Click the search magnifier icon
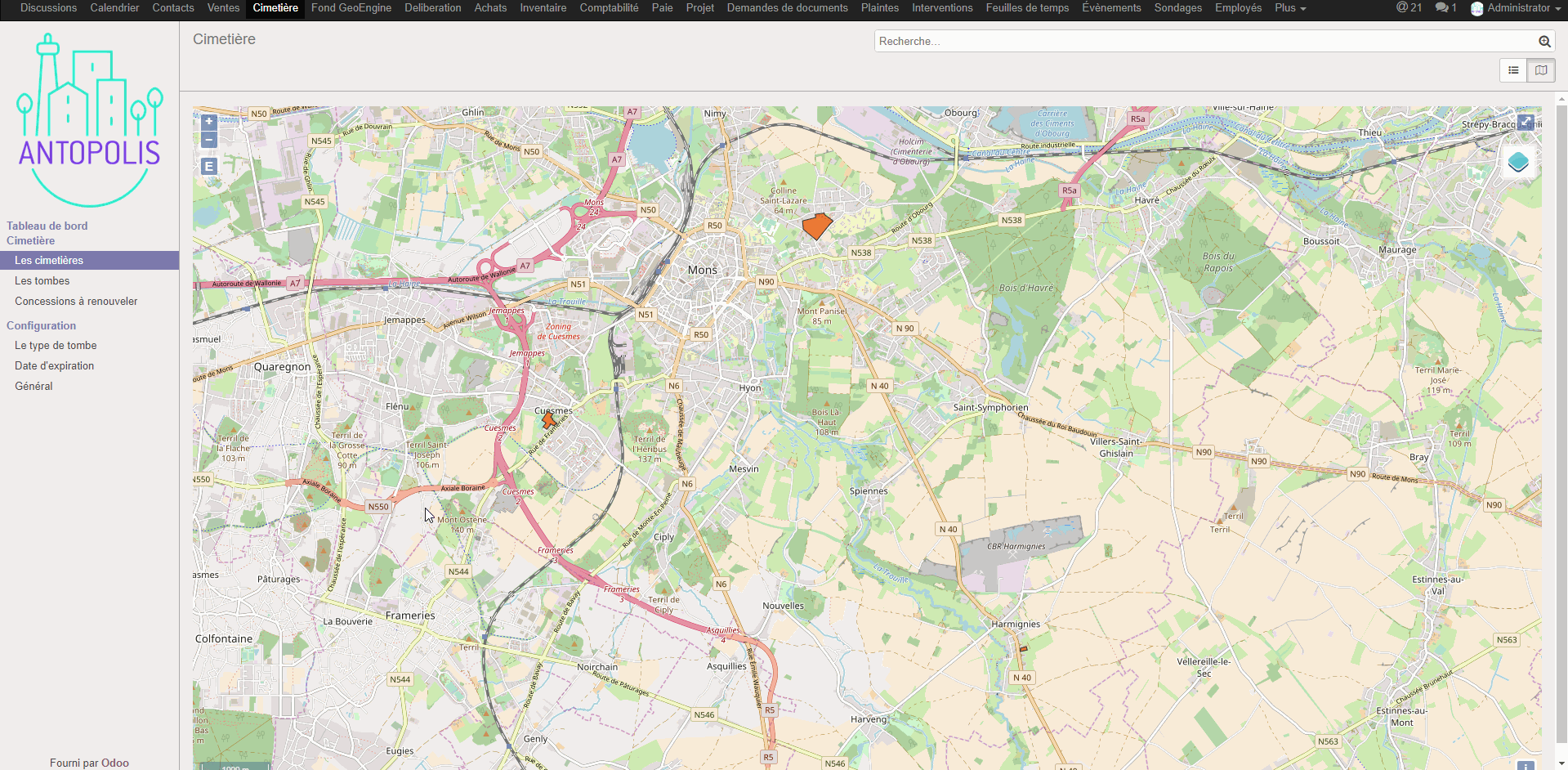This screenshot has height=770, width=1568. (1544, 42)
